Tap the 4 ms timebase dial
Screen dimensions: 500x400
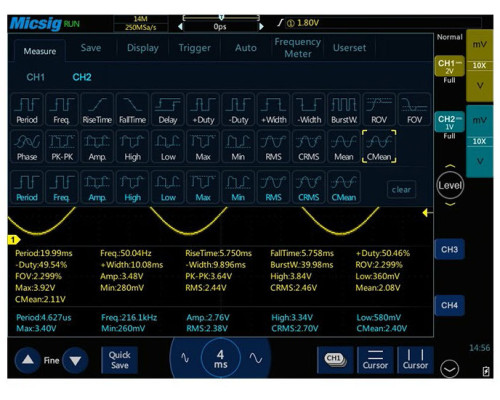[220, 358]
